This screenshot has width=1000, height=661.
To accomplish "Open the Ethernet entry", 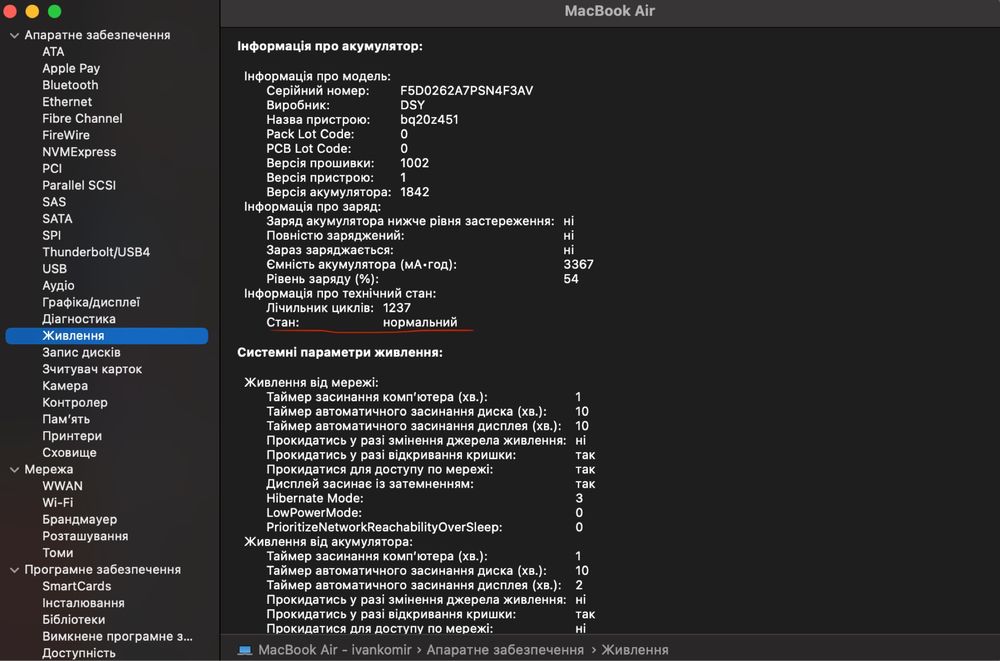I will click(x=67, y=101).
